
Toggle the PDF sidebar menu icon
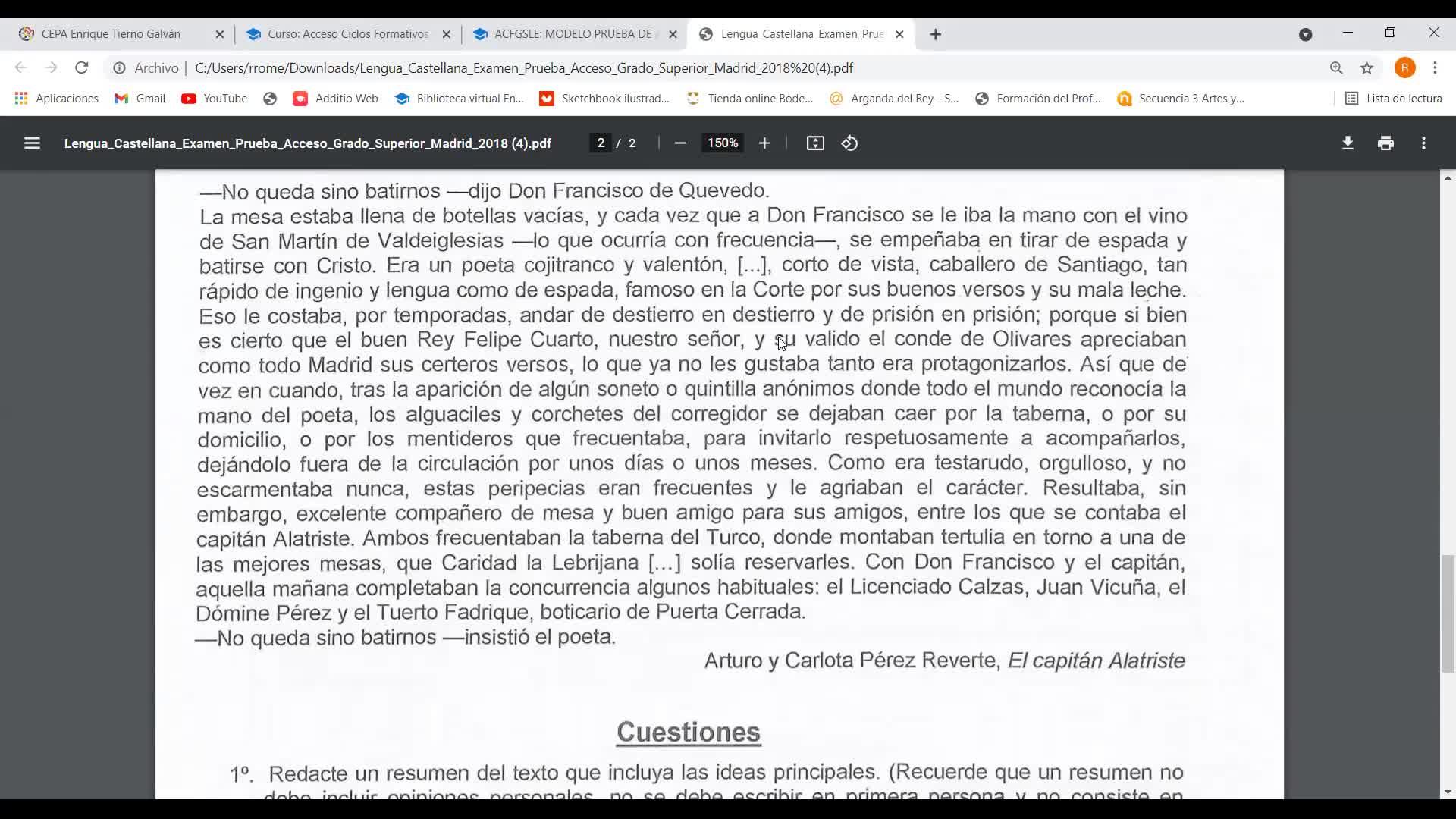pyautogui.click(x=32, y=143)
